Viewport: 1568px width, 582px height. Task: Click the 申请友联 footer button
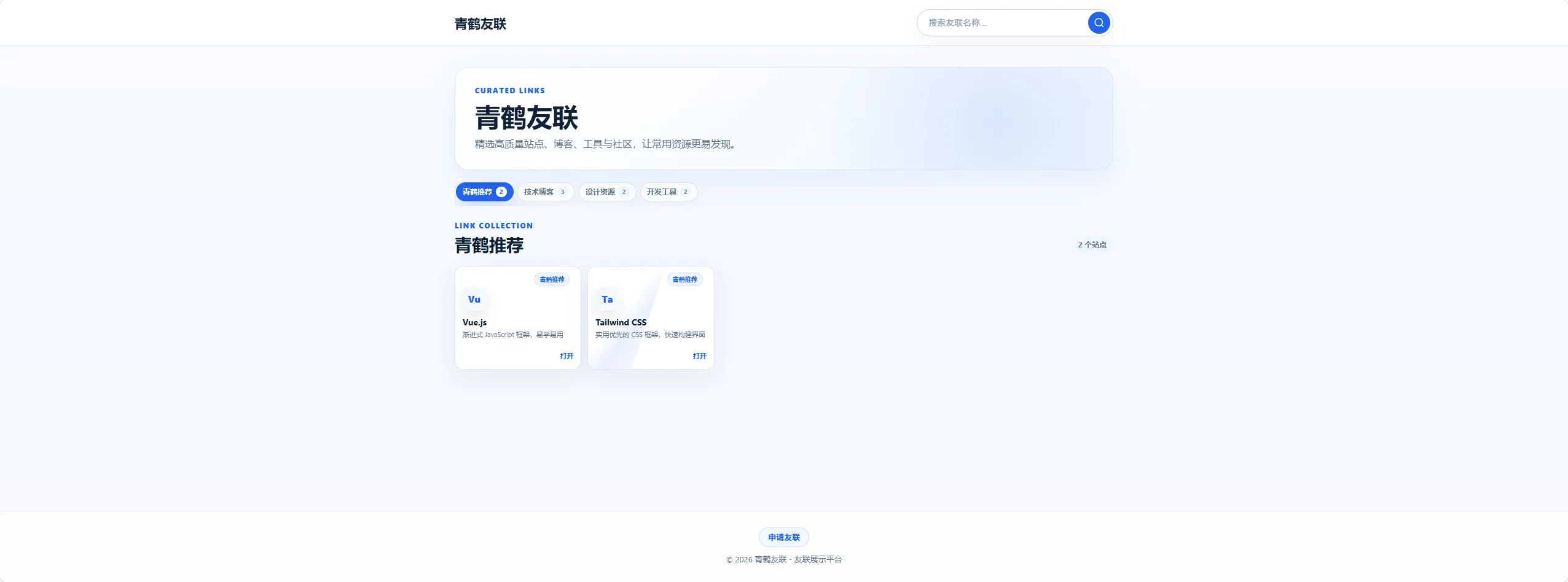(784, 537)
